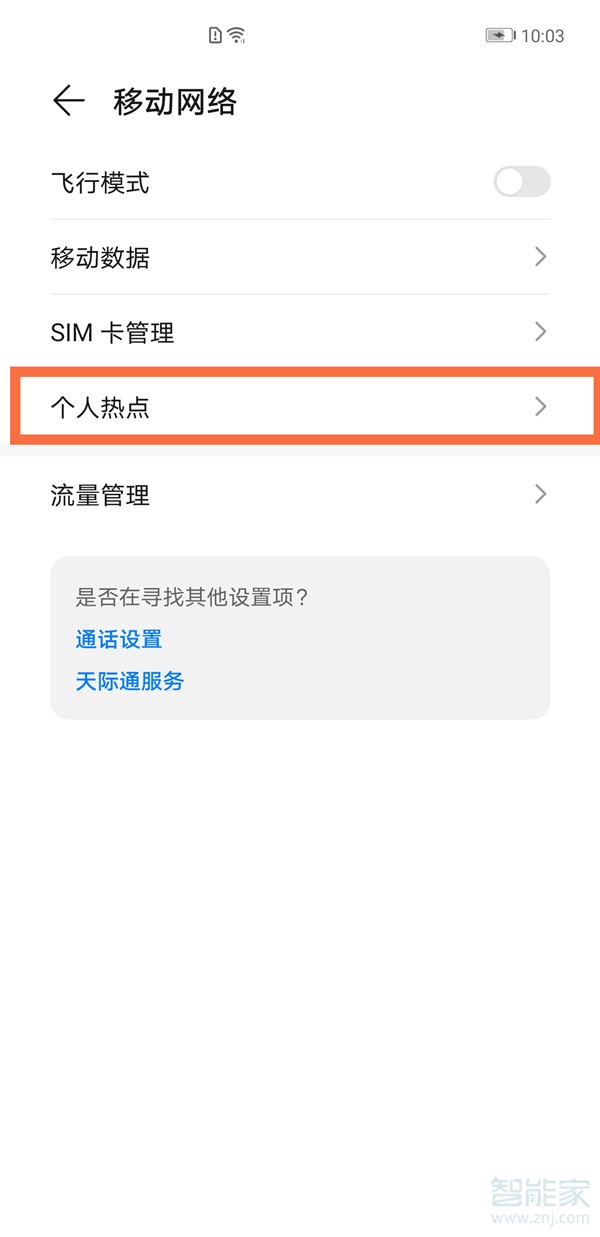Click the 是否在寻找其他设置项 suggestion panel
600x1237 pixels.
pos(300,637)
